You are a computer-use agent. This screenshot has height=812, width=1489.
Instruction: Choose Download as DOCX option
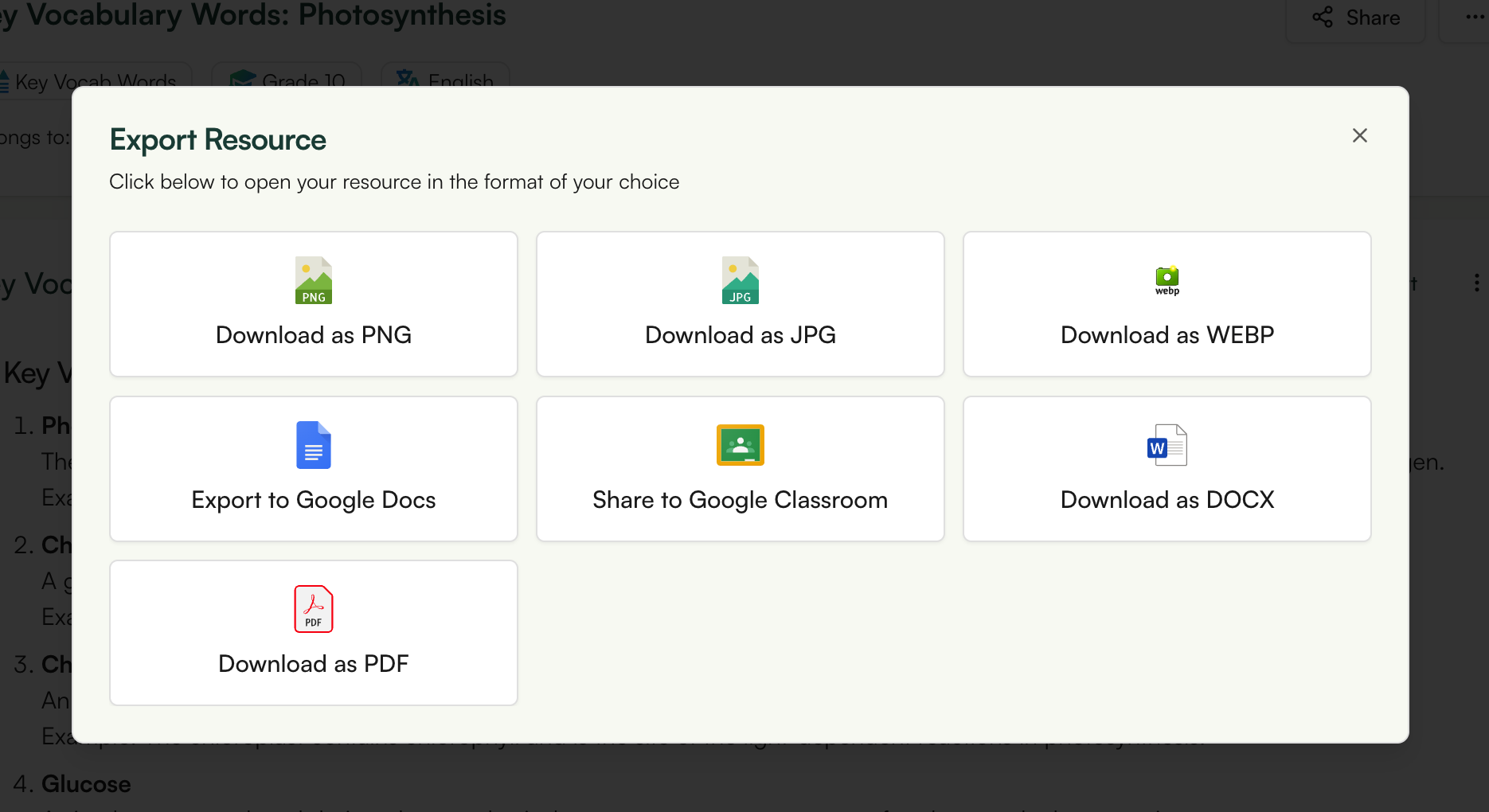point(1167,500)
